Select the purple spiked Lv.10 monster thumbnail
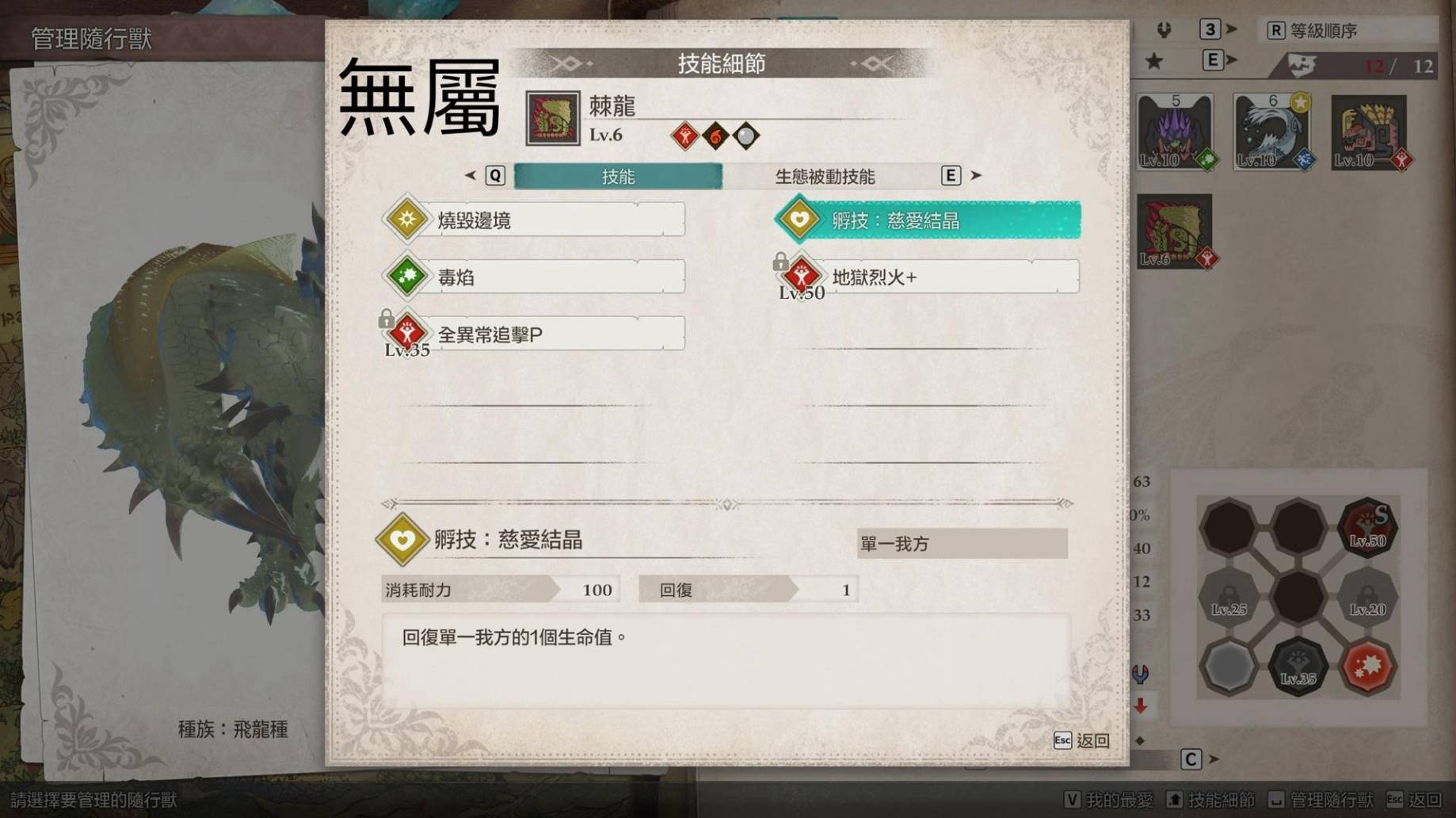1456x818 pixels. [1175, 132]
